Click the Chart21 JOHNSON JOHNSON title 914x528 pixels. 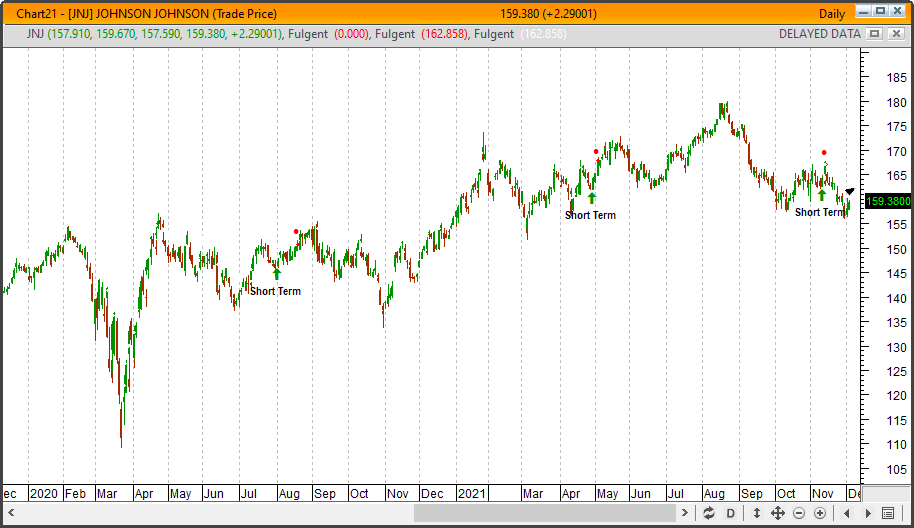click(x=146, y=13)
